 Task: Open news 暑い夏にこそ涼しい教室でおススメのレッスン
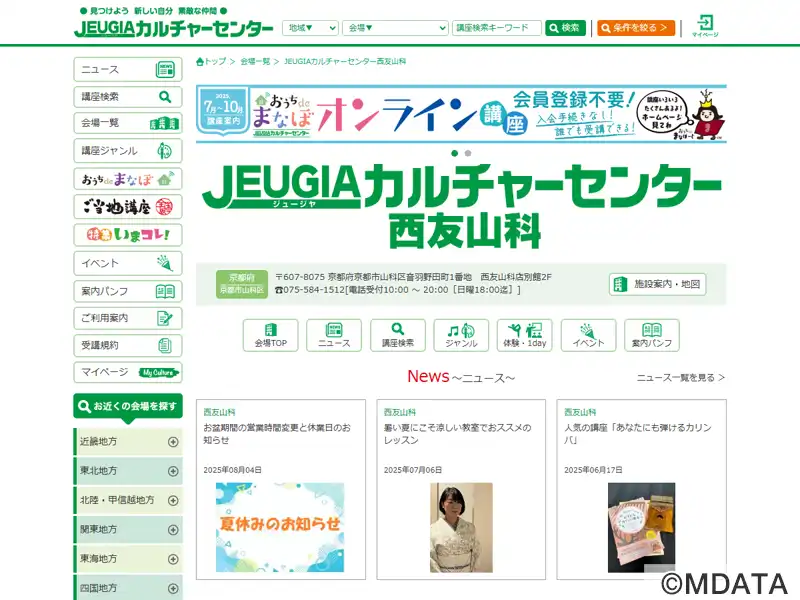(x=458, y=434)
